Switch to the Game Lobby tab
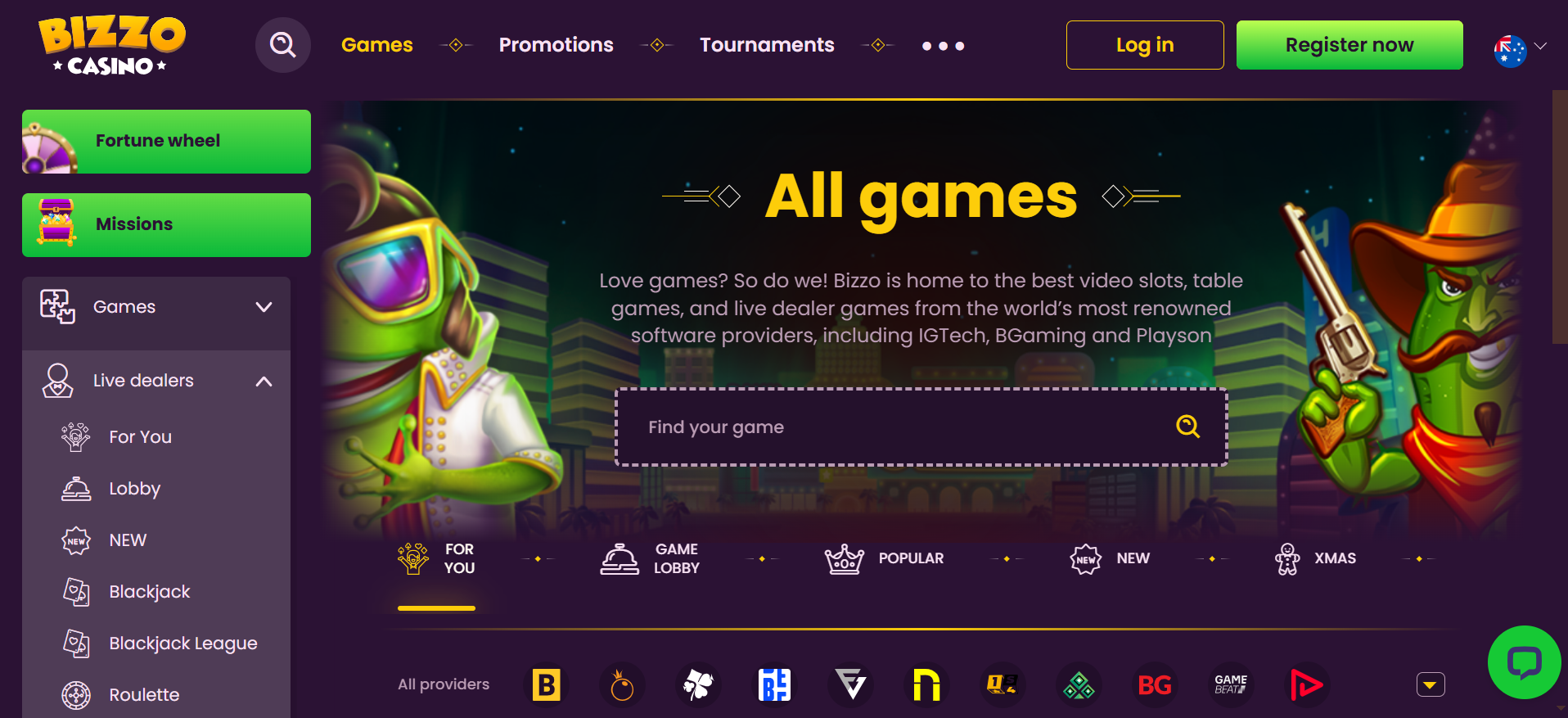The image size is (1568, 718). (650, 558)
